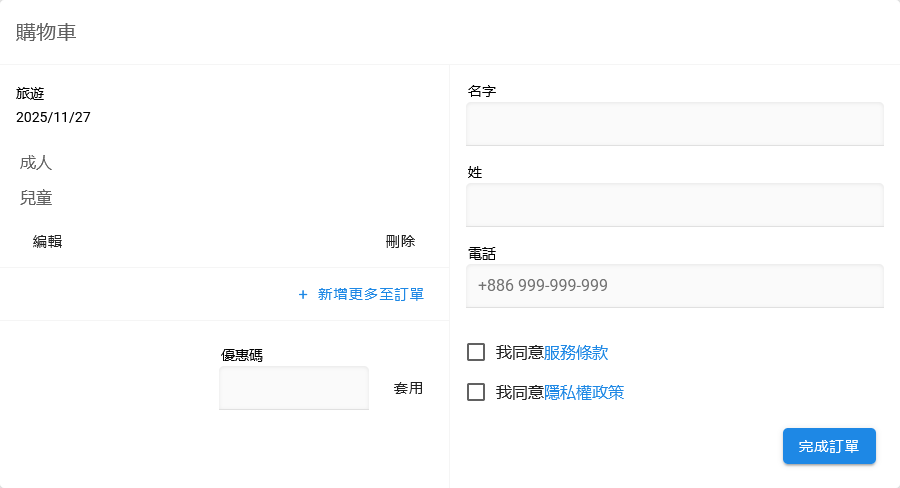
Task: Open the 服務條款 link
Action: [576, 352]
